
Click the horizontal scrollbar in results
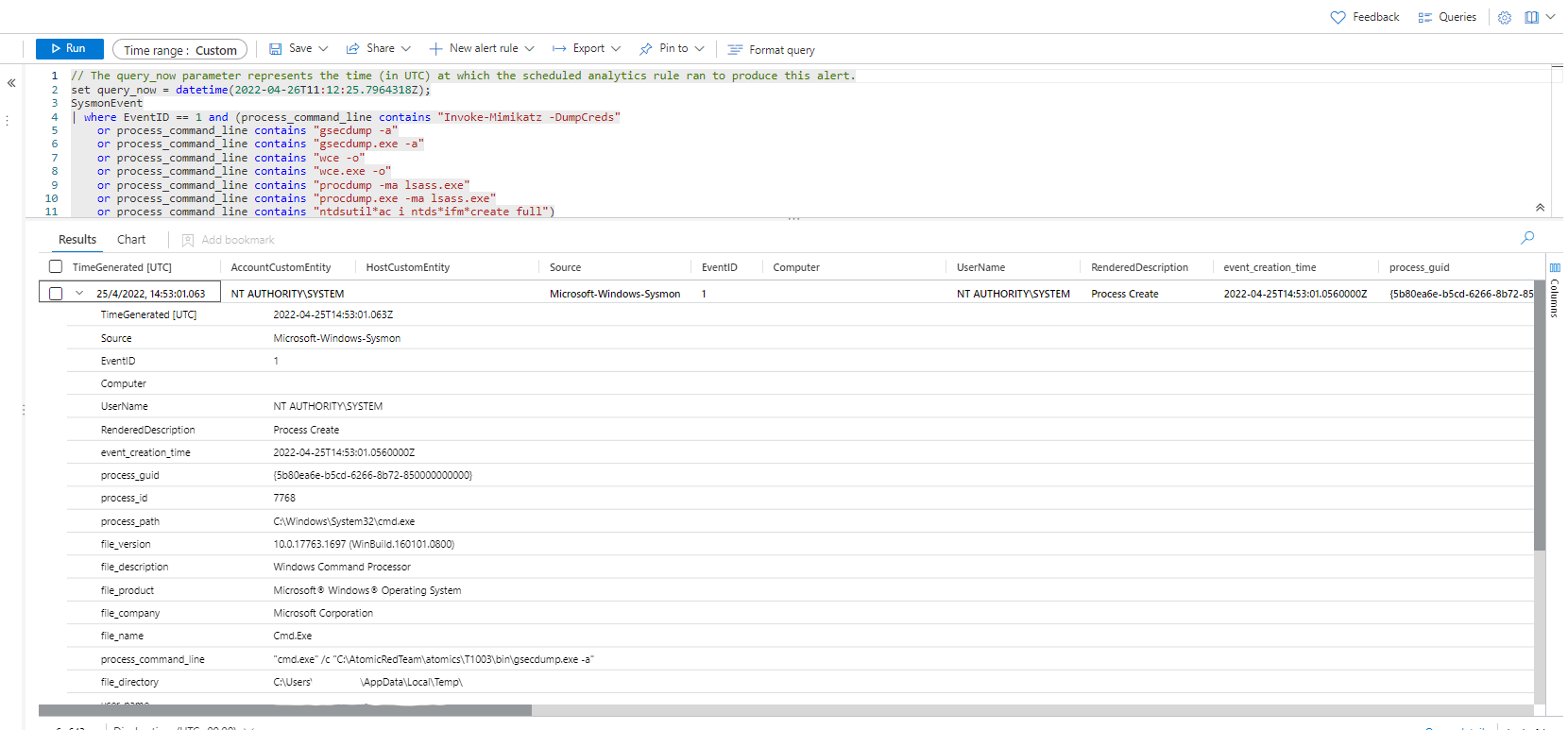(x=285, y=710)
